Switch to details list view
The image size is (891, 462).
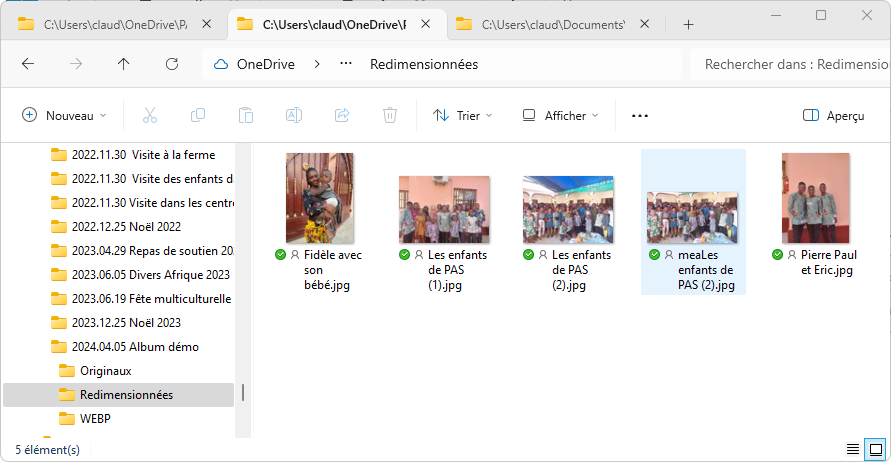852,449
